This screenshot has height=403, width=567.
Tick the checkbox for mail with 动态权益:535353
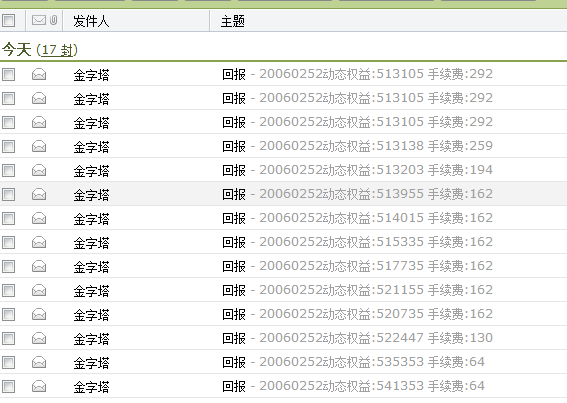point(8,362)
